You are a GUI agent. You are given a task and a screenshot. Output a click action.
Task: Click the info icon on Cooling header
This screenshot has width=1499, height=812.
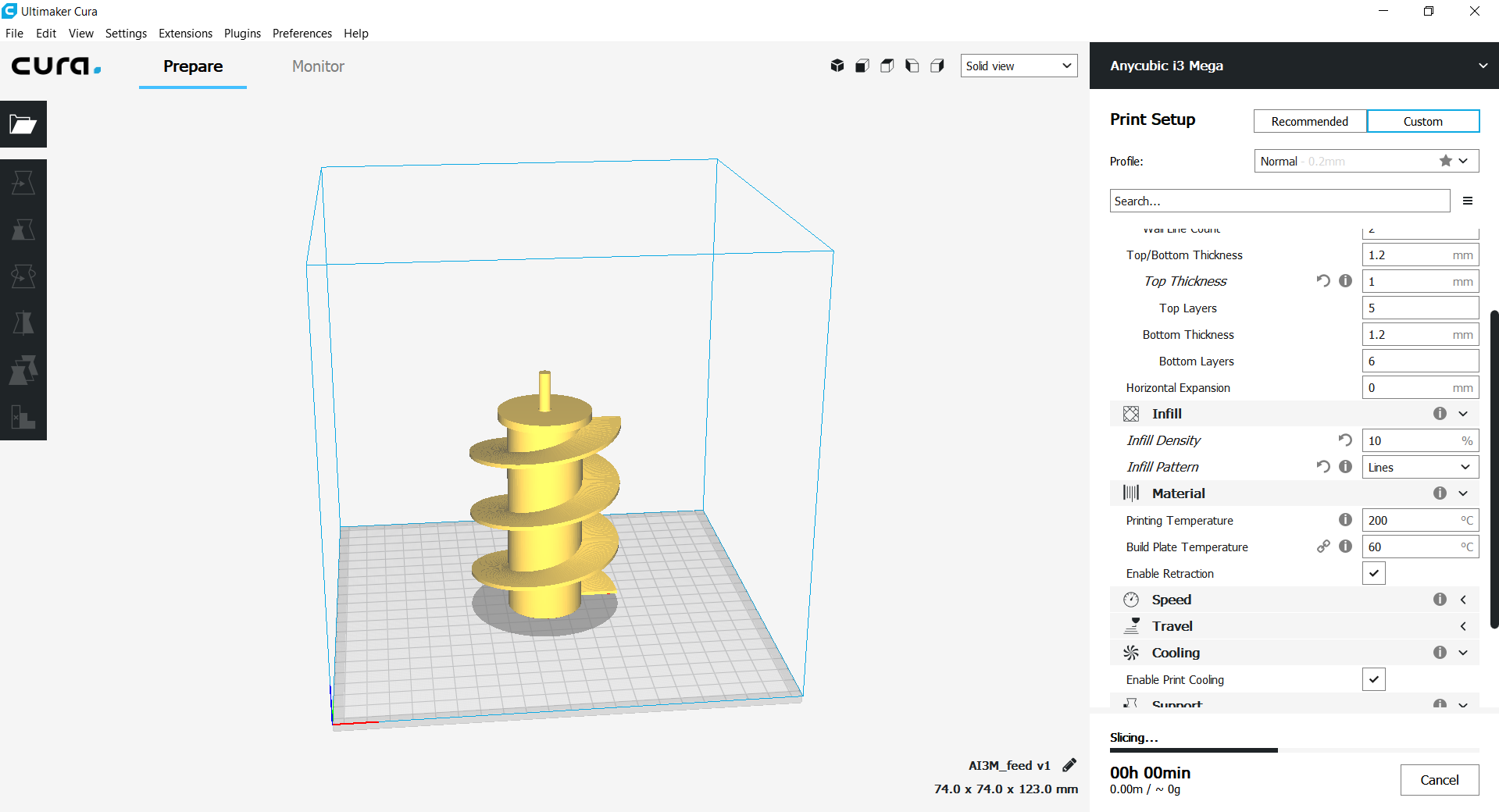coord(1440,653)
